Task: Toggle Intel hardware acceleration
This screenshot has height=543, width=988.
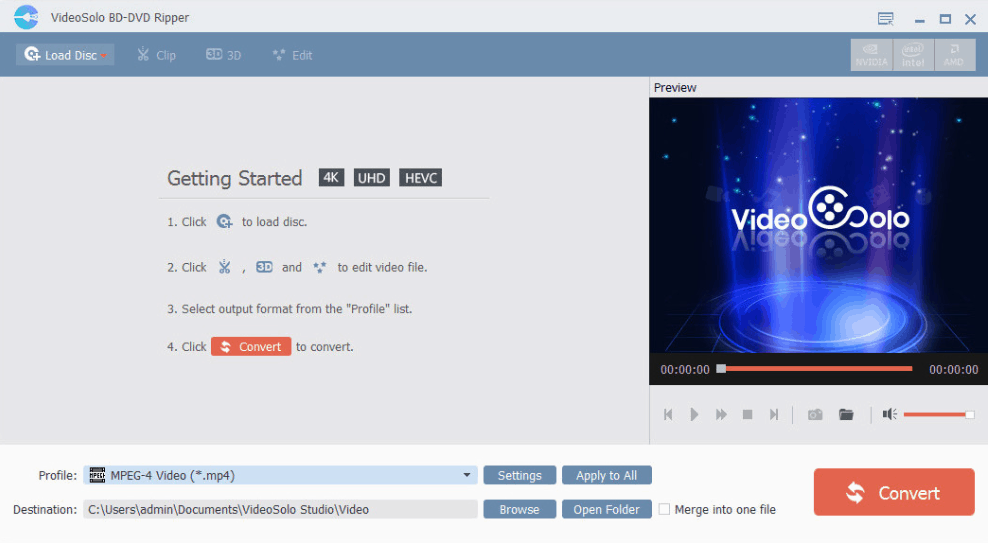Action: point(913,55)
